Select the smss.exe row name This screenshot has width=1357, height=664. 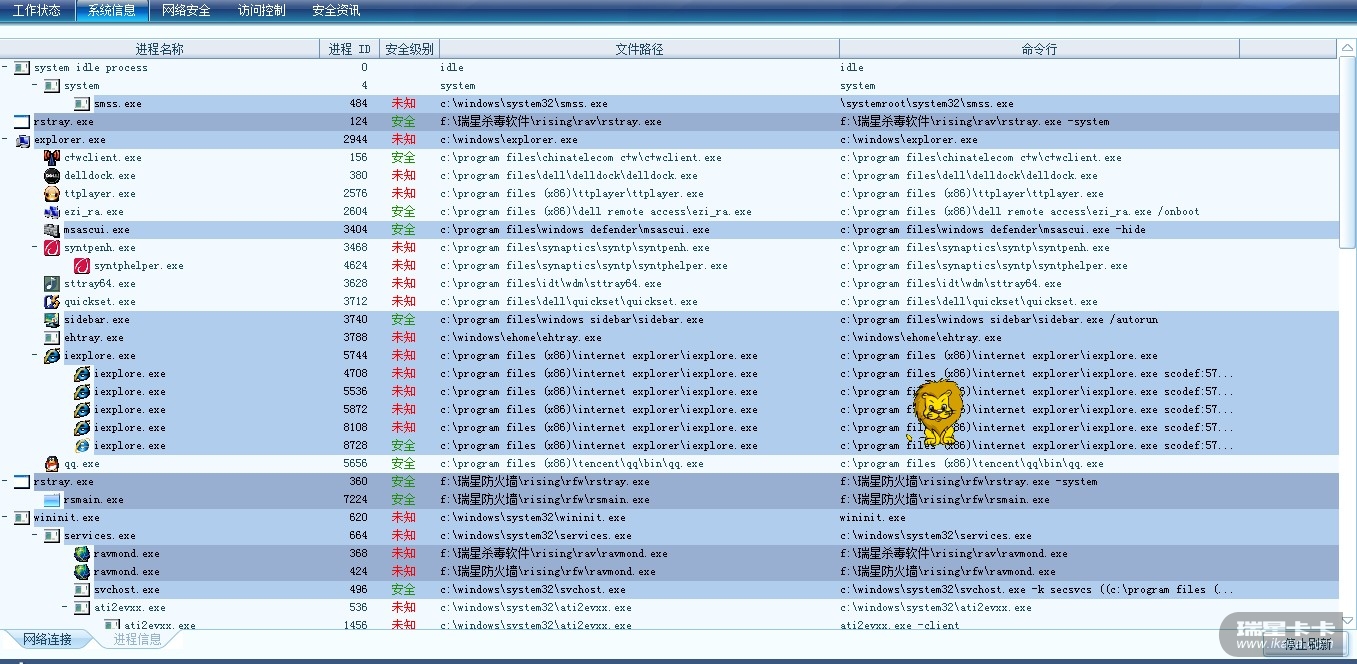click(x=118, y=104)
